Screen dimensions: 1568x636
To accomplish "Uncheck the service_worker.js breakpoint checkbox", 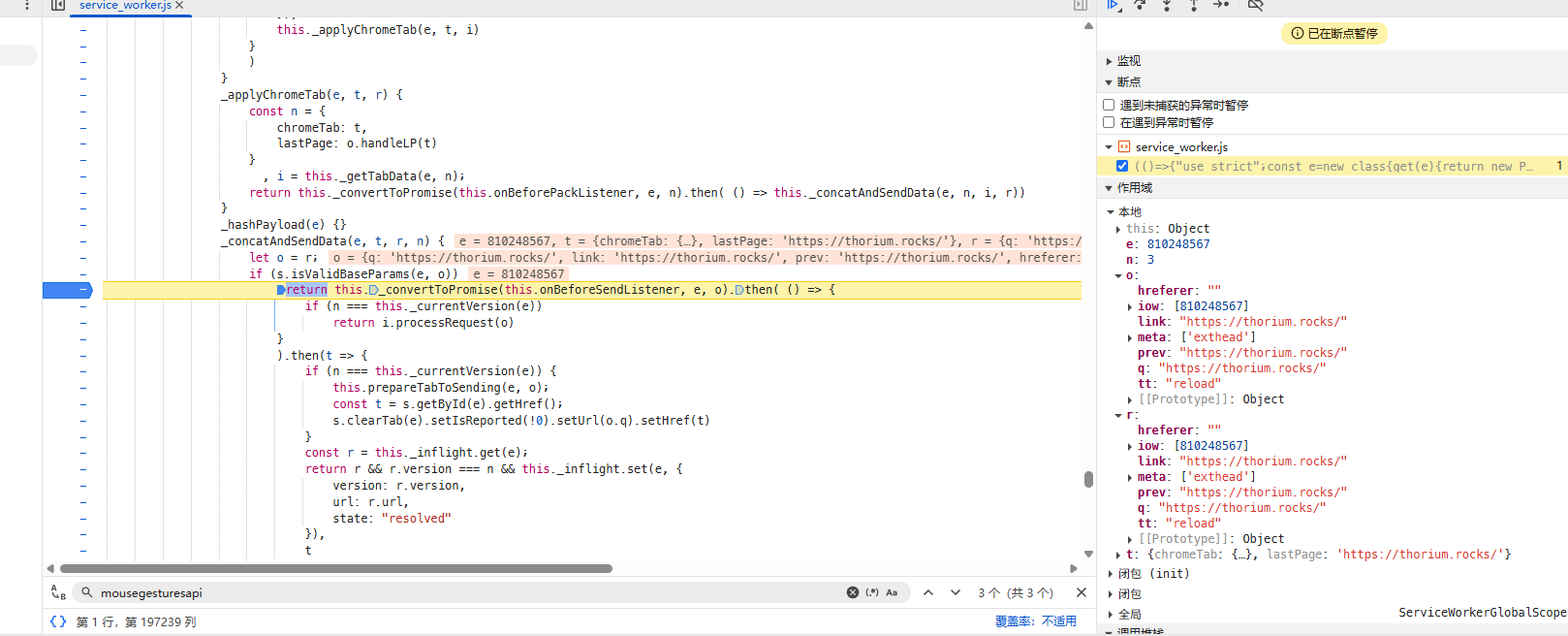I will coord(1122,166).
